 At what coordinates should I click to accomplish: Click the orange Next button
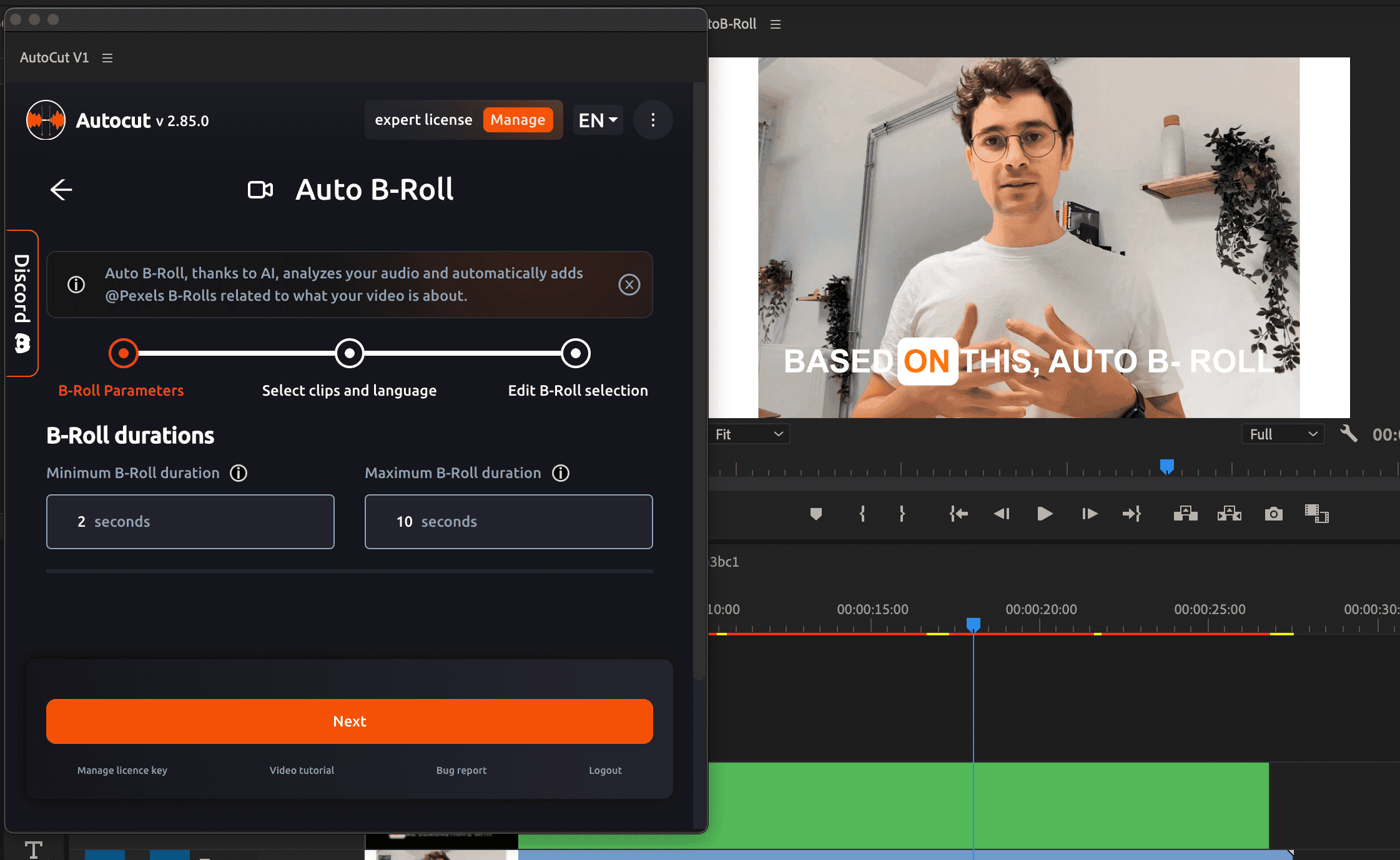point(350,721)
